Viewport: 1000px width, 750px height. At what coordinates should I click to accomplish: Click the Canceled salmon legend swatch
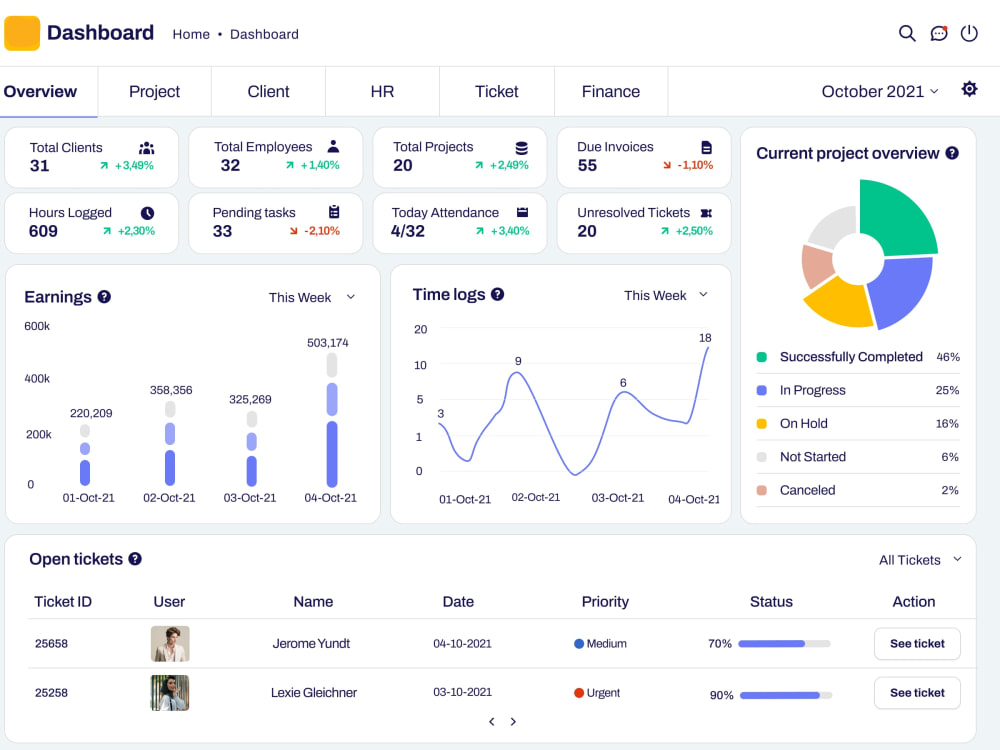761,490
